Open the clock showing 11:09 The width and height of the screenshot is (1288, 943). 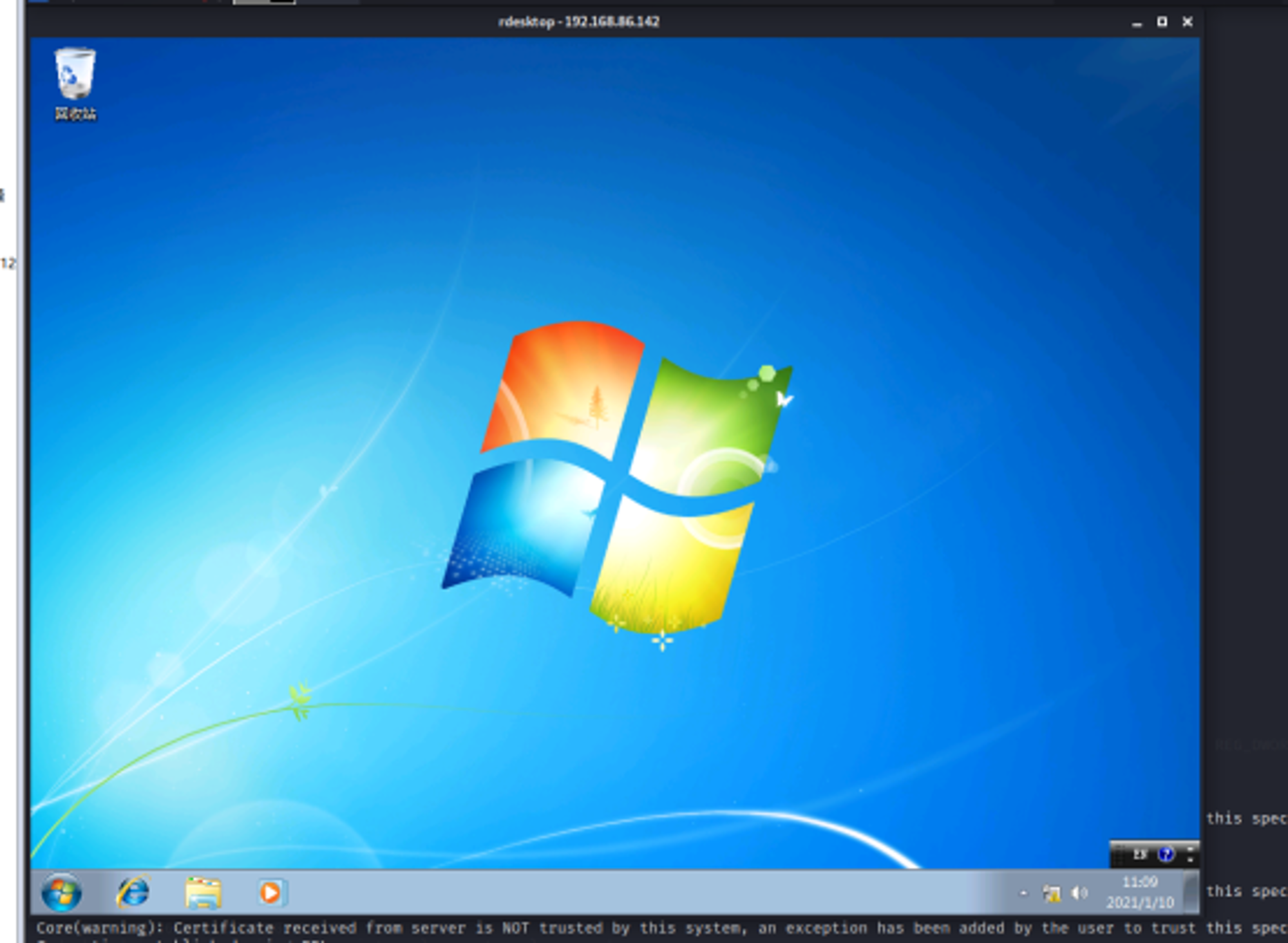pyautogui.click(x=1140, y=892)
